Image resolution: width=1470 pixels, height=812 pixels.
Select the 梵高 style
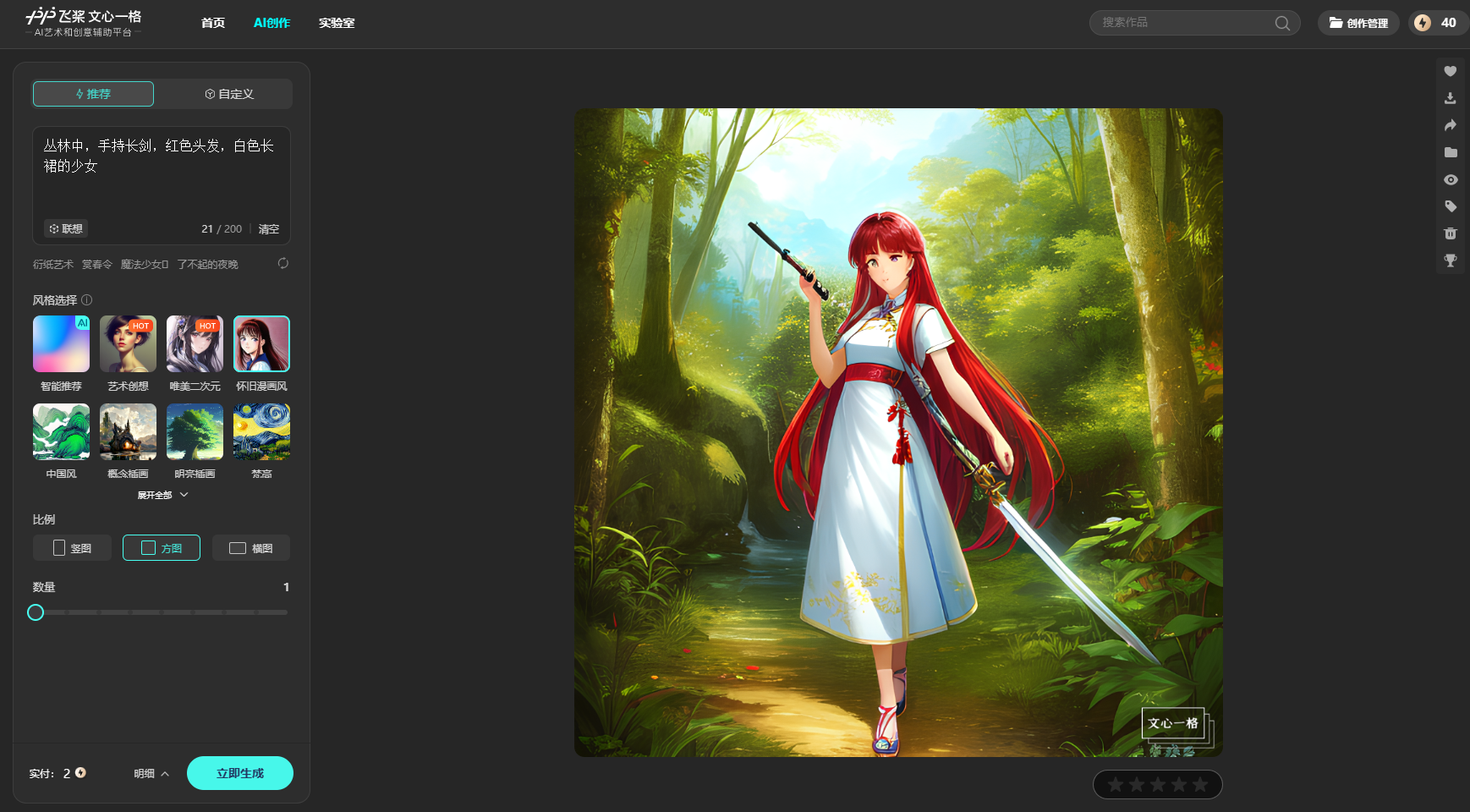tap(261, 442)
